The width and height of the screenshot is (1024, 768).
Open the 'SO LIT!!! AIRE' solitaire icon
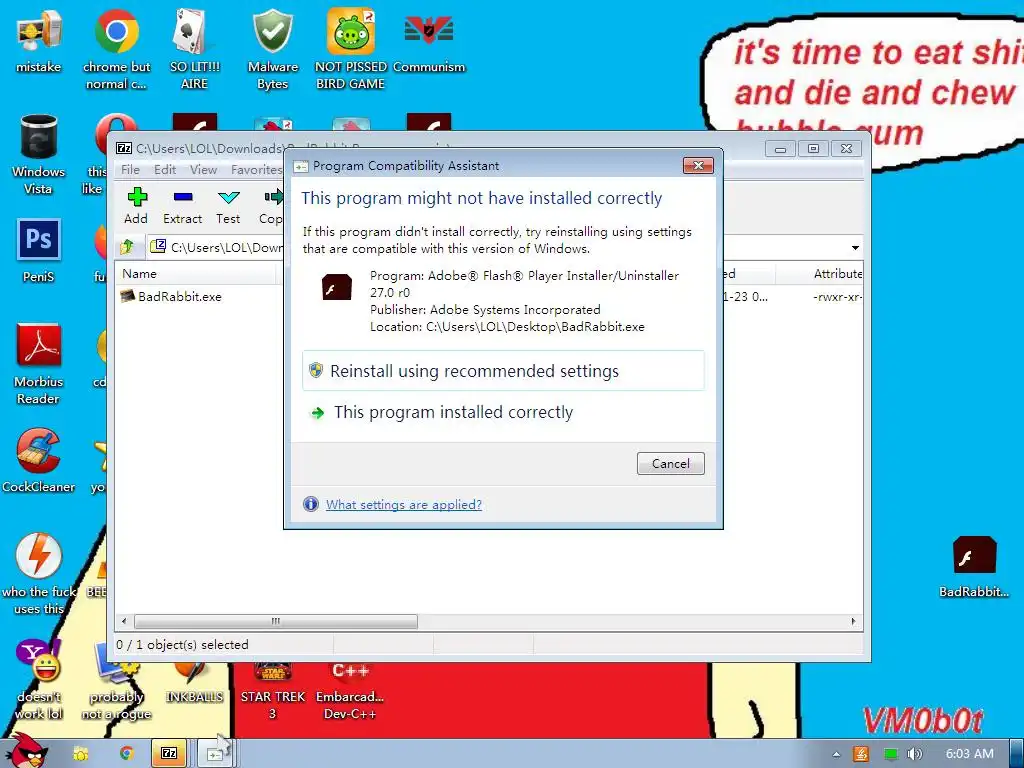(x=194, y=49)
